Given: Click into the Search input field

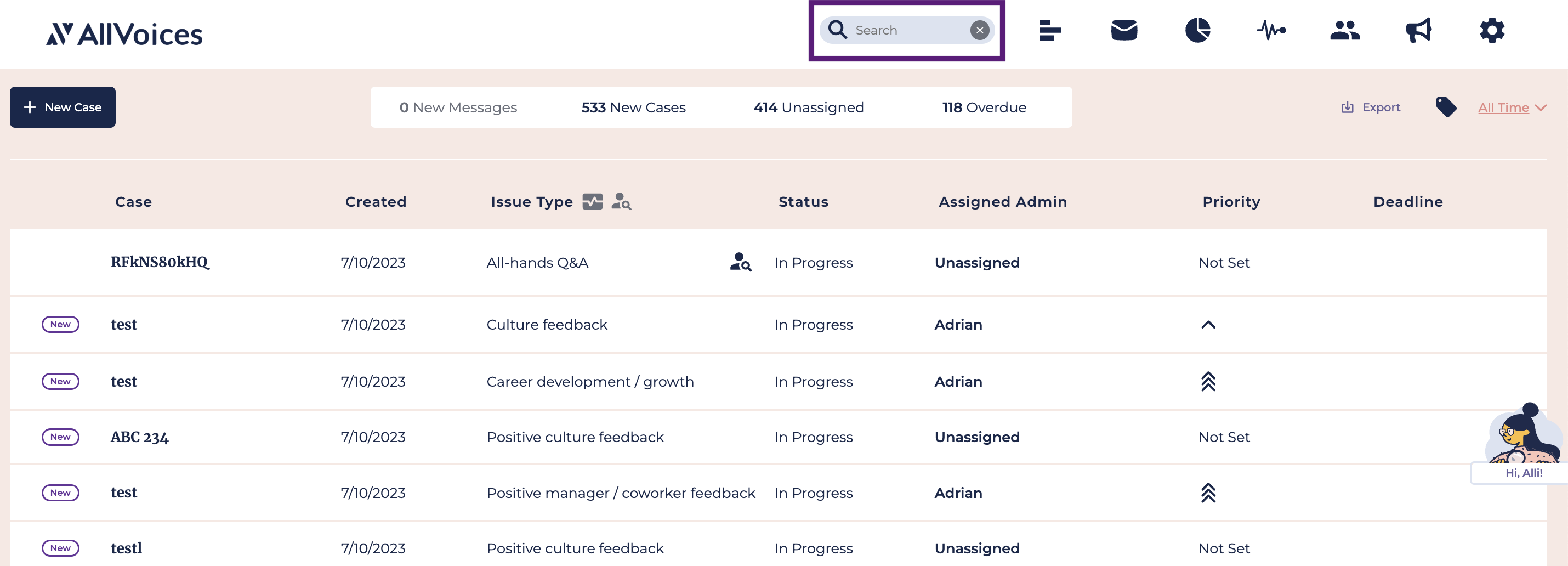Looking at the screenshot, I should (x=908, y=30).
